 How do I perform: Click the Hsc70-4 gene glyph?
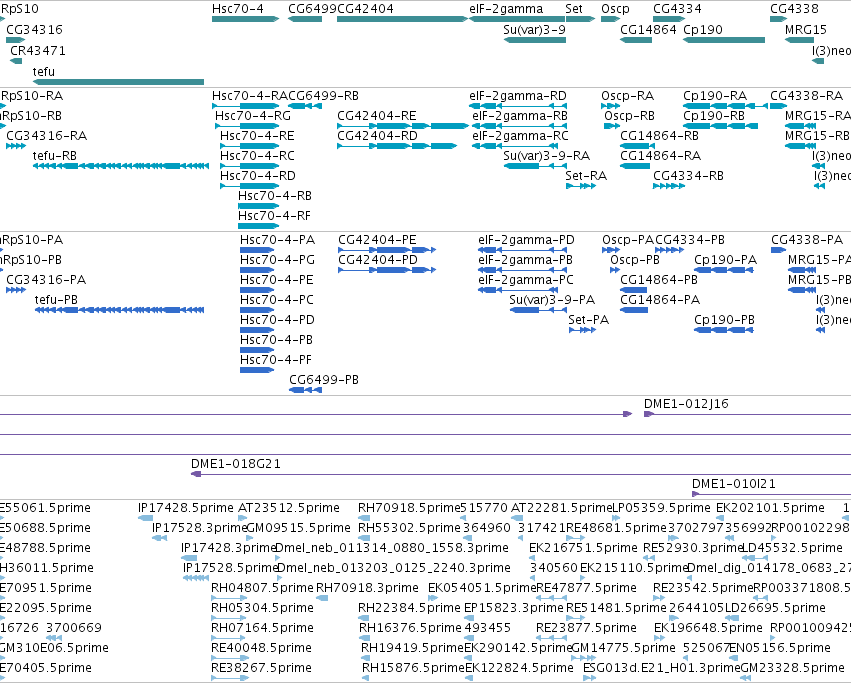tap(245, 19)
